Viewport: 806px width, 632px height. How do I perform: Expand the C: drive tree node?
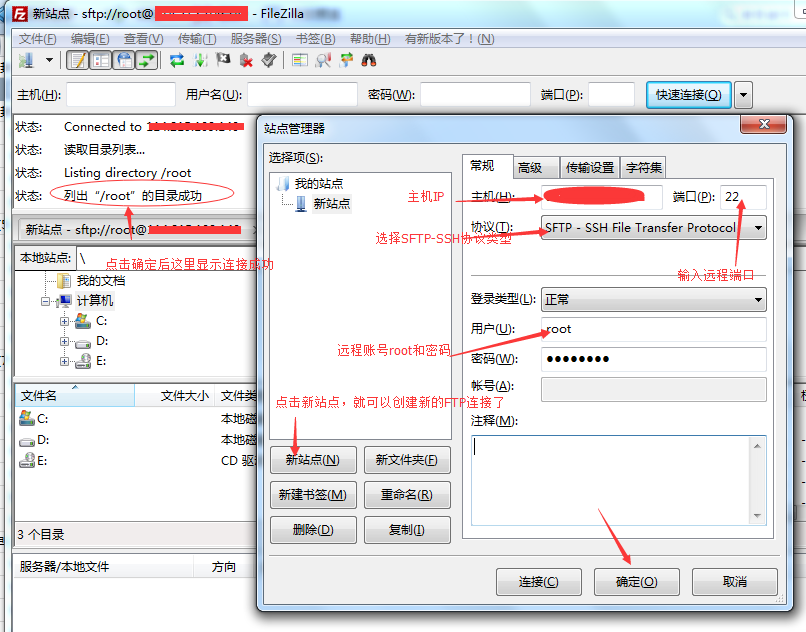click(x=65, y=321)
